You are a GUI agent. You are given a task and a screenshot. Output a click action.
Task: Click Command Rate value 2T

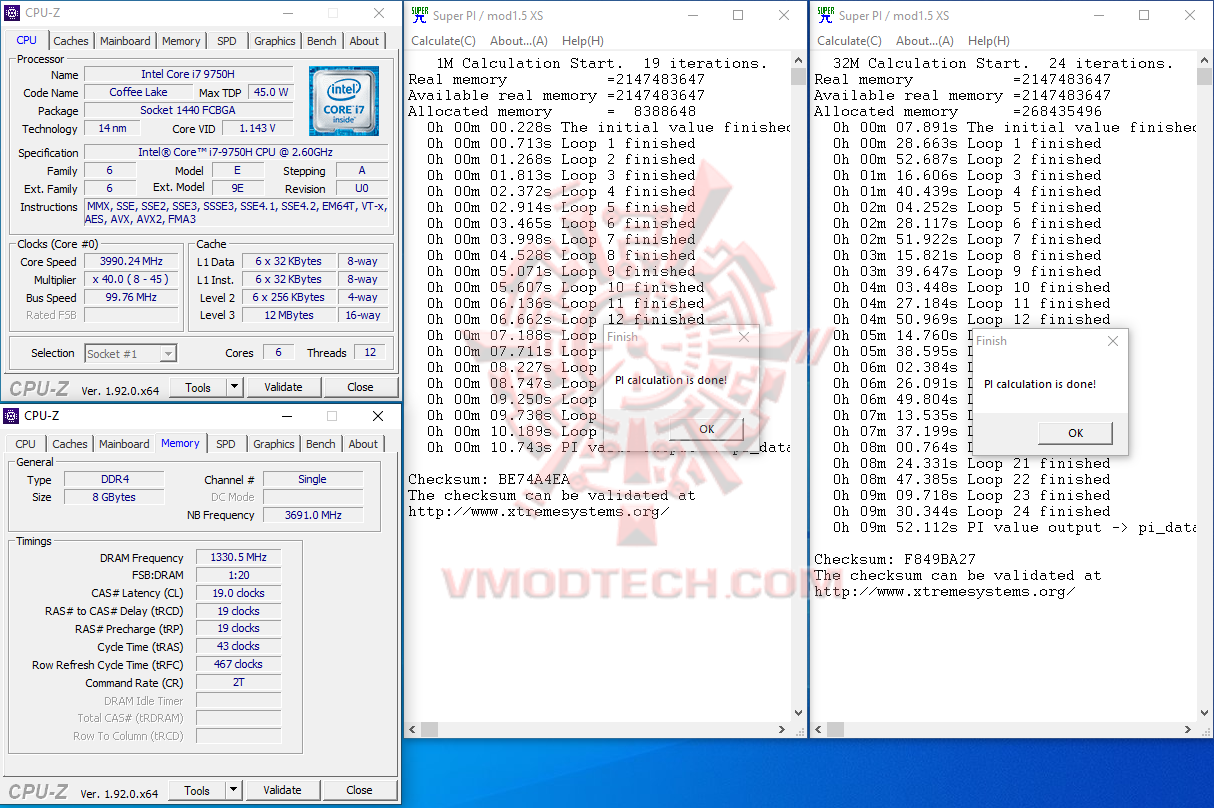pos(238,682)
